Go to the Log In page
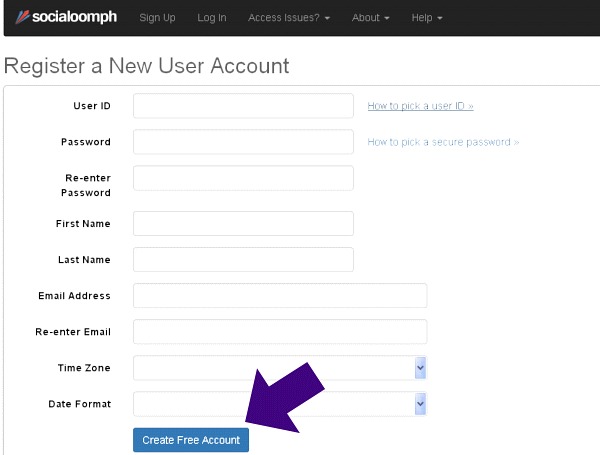 pos(212,18)
